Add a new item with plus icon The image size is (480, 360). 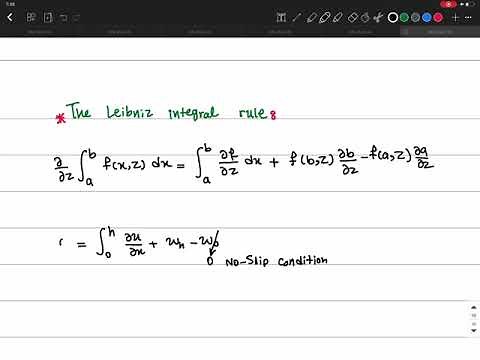tap(456, 18)
